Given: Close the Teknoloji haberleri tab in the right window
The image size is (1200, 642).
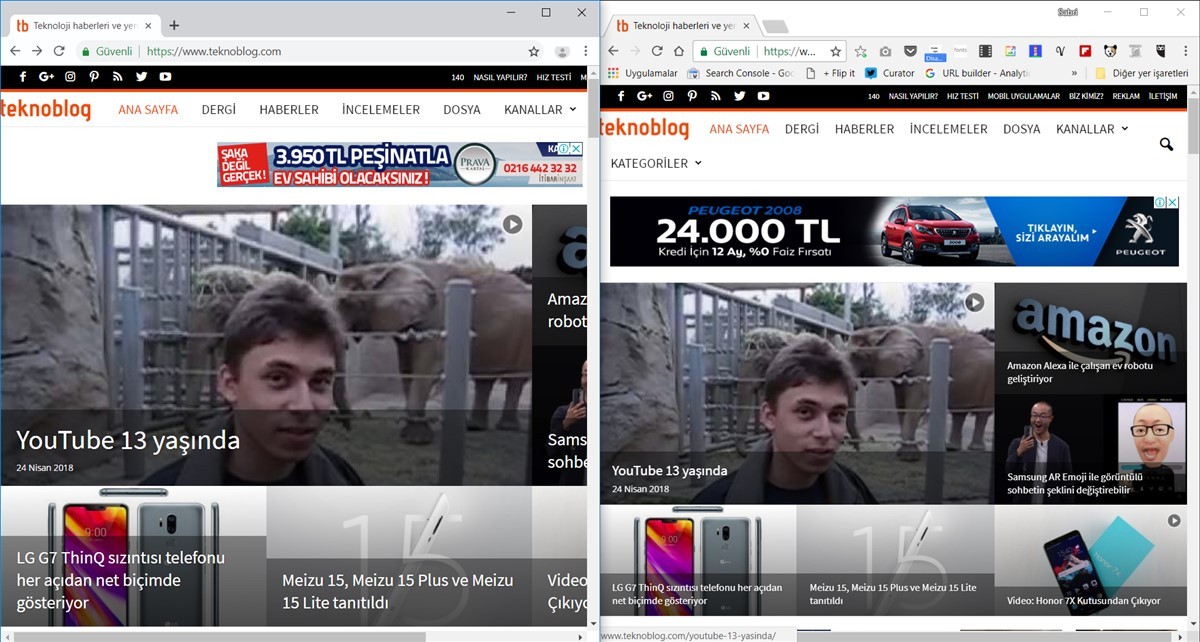Looking at the screenshot, I should [748, 26].
